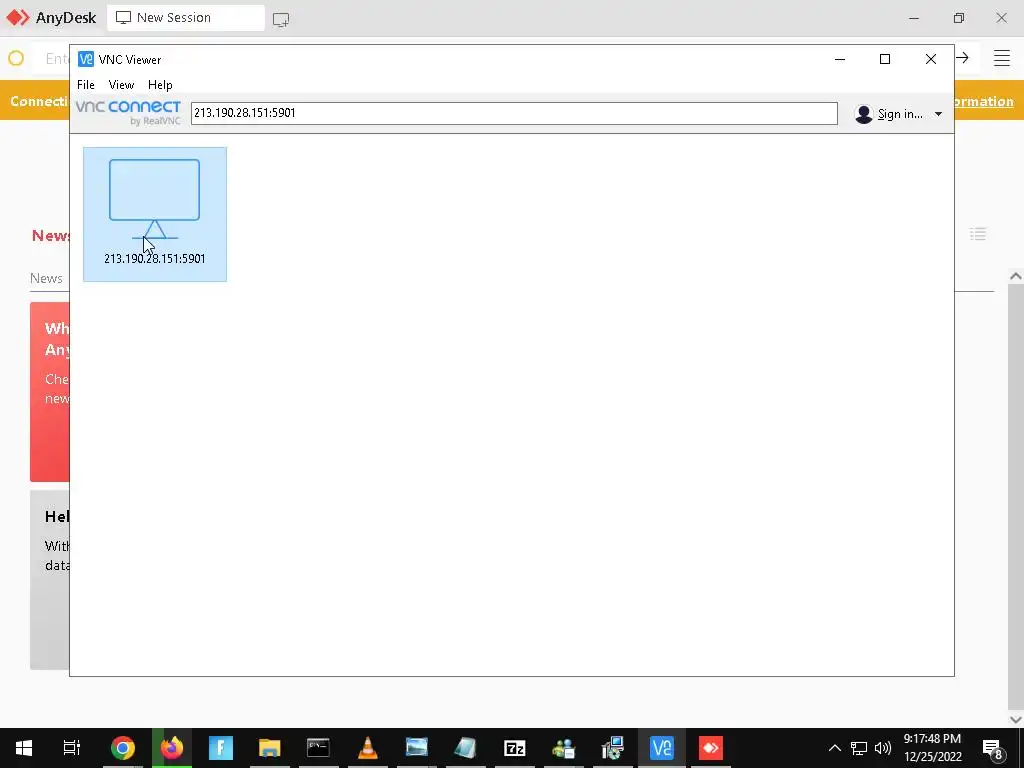
Task: Maximize the VNC Viewer window
Action: 885,59
